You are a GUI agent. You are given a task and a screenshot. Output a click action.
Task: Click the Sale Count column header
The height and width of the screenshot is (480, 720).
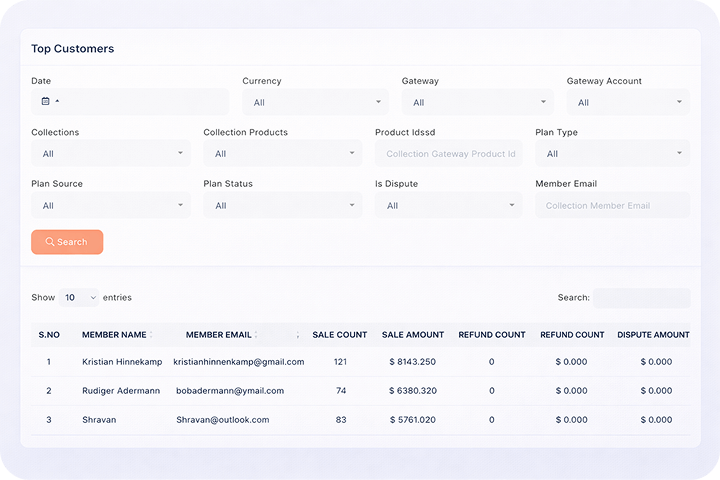(x=339, y=335)
